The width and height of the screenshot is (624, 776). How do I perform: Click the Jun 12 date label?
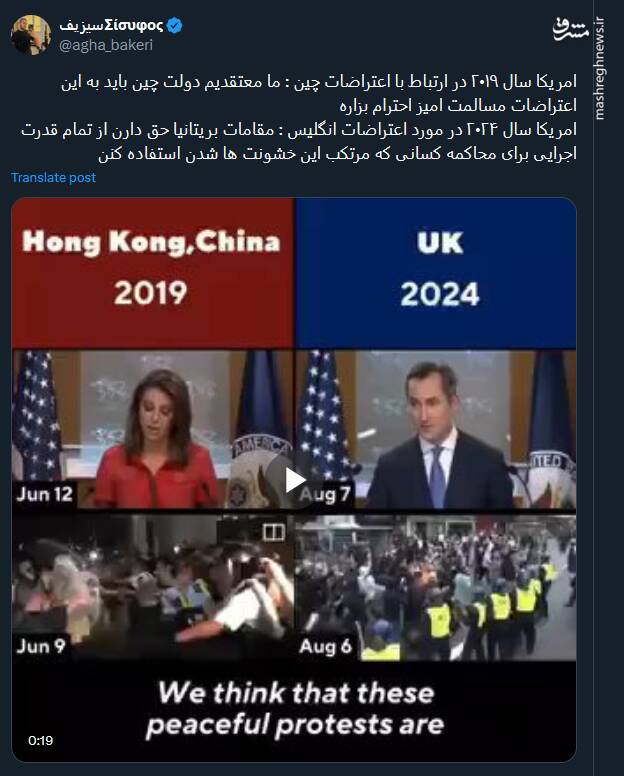pos(45,494)
